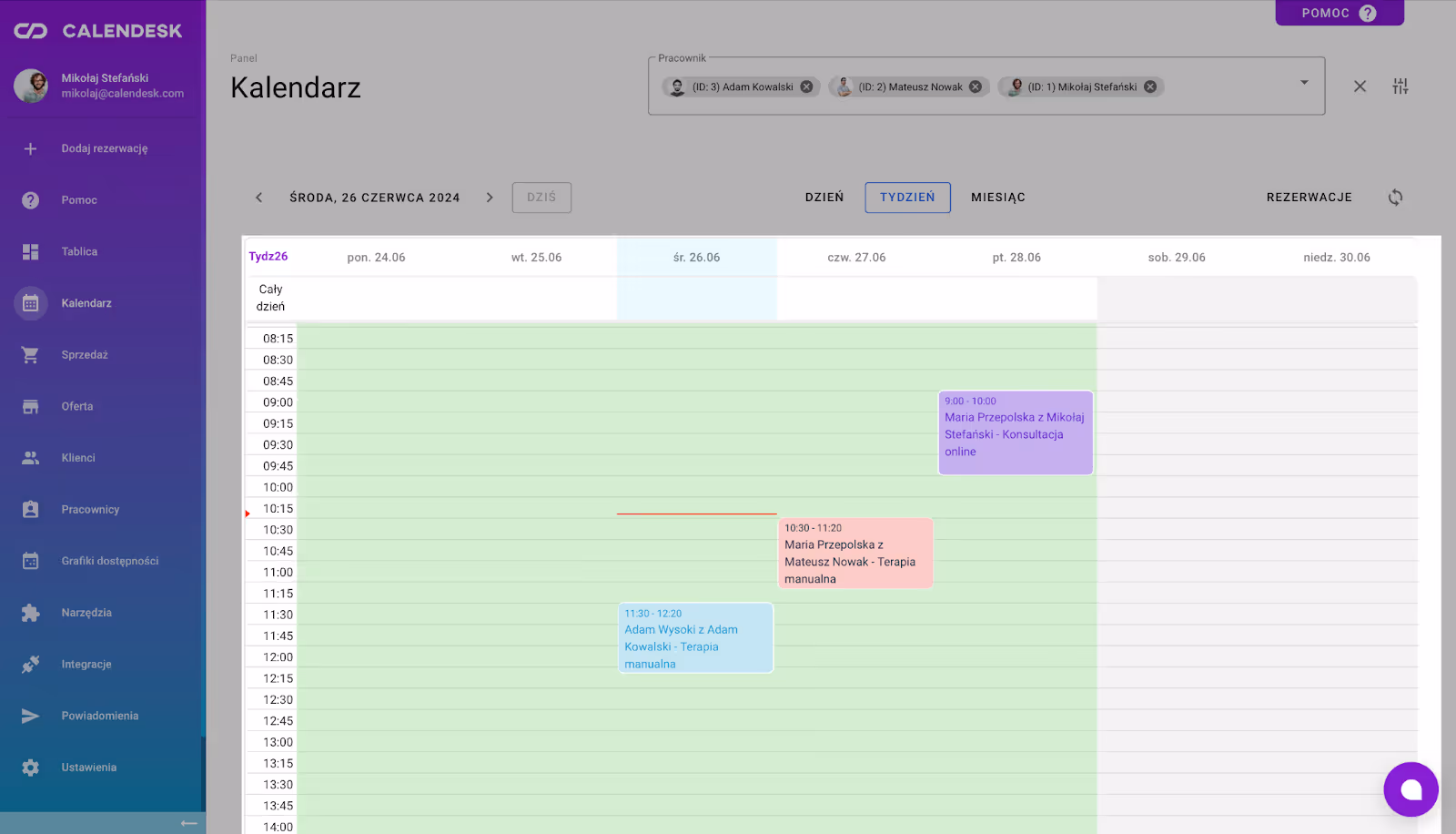
Task: Remove Mateusz Nowak chip from filter
Action: pyautogui.click(x=976, y=87)
